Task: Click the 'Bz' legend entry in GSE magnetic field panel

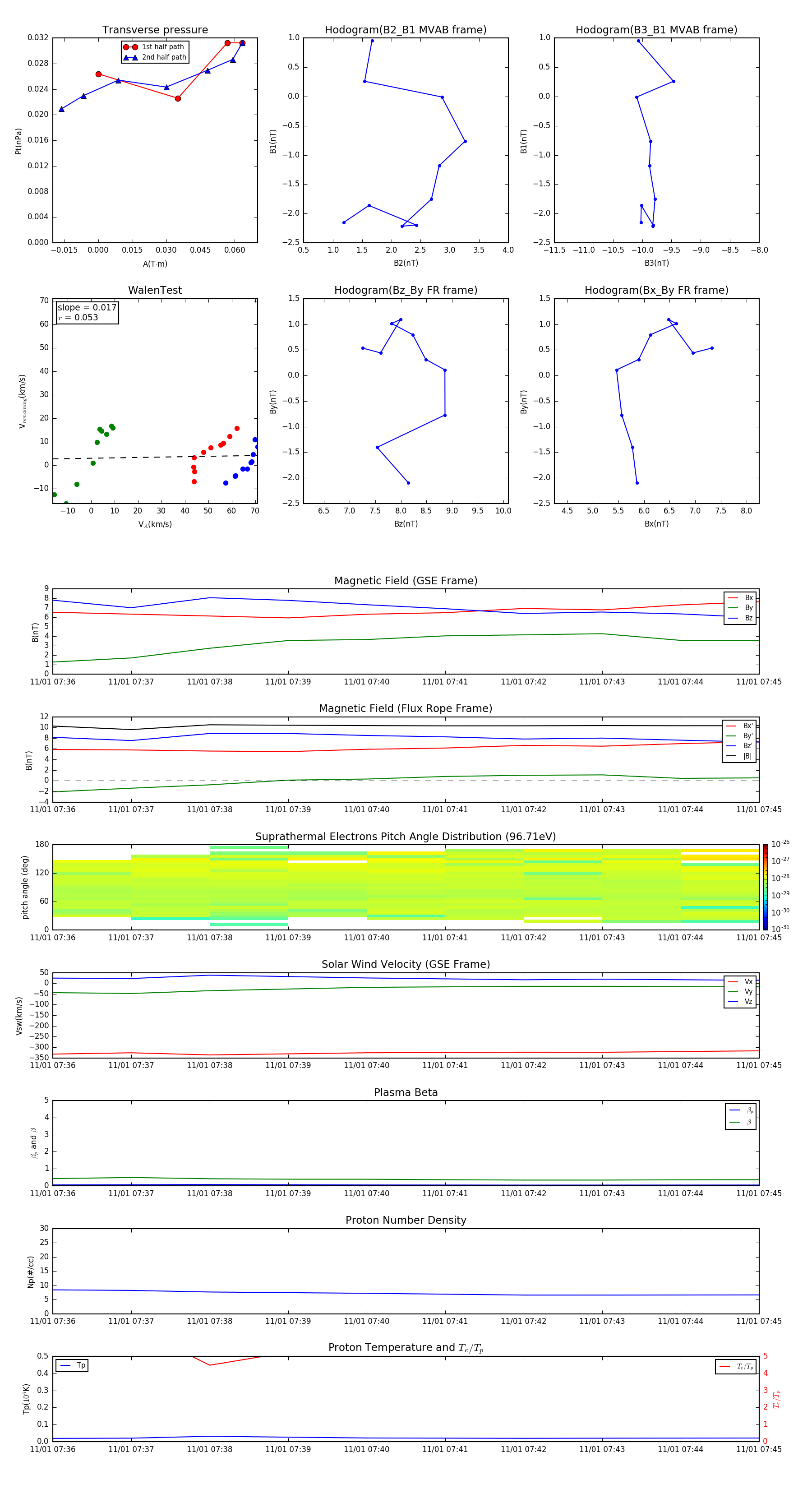Action: click(x=740, y=618)
